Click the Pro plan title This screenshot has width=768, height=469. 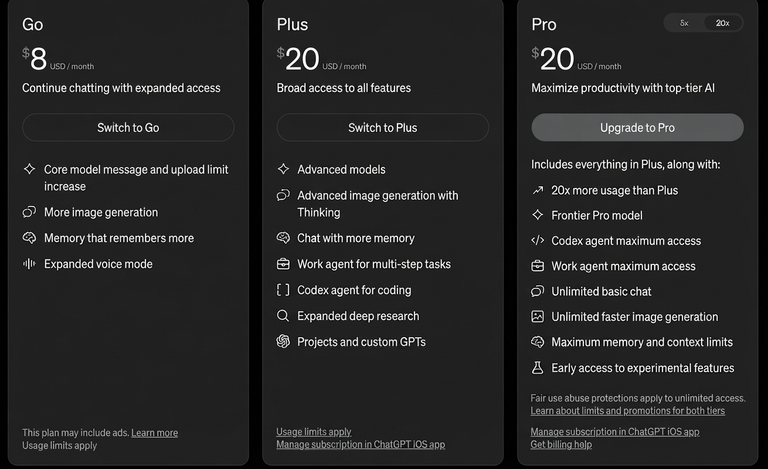click(x=544, y=24)
